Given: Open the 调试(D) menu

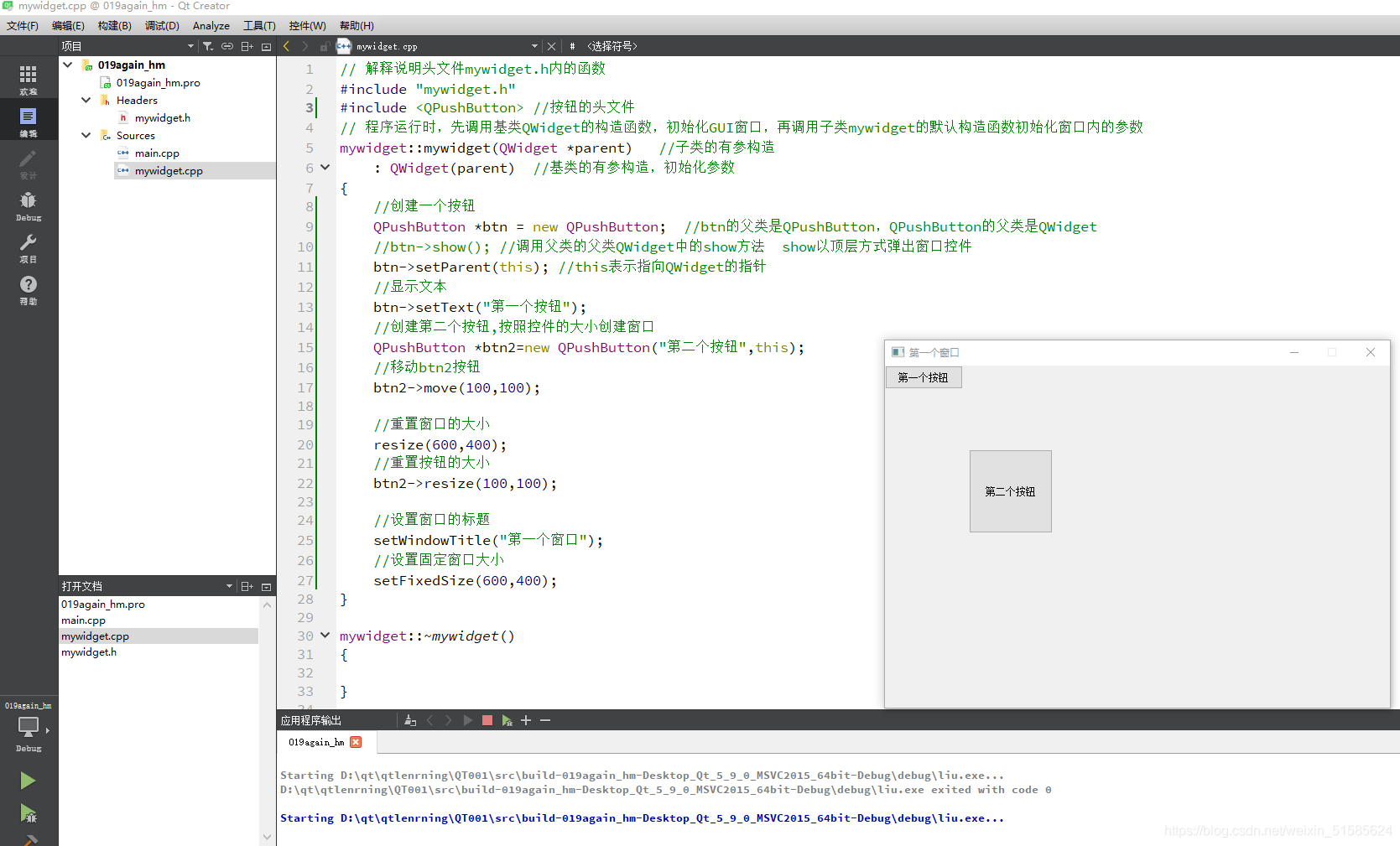Looking at the screenshot, I should coord(162,26).
